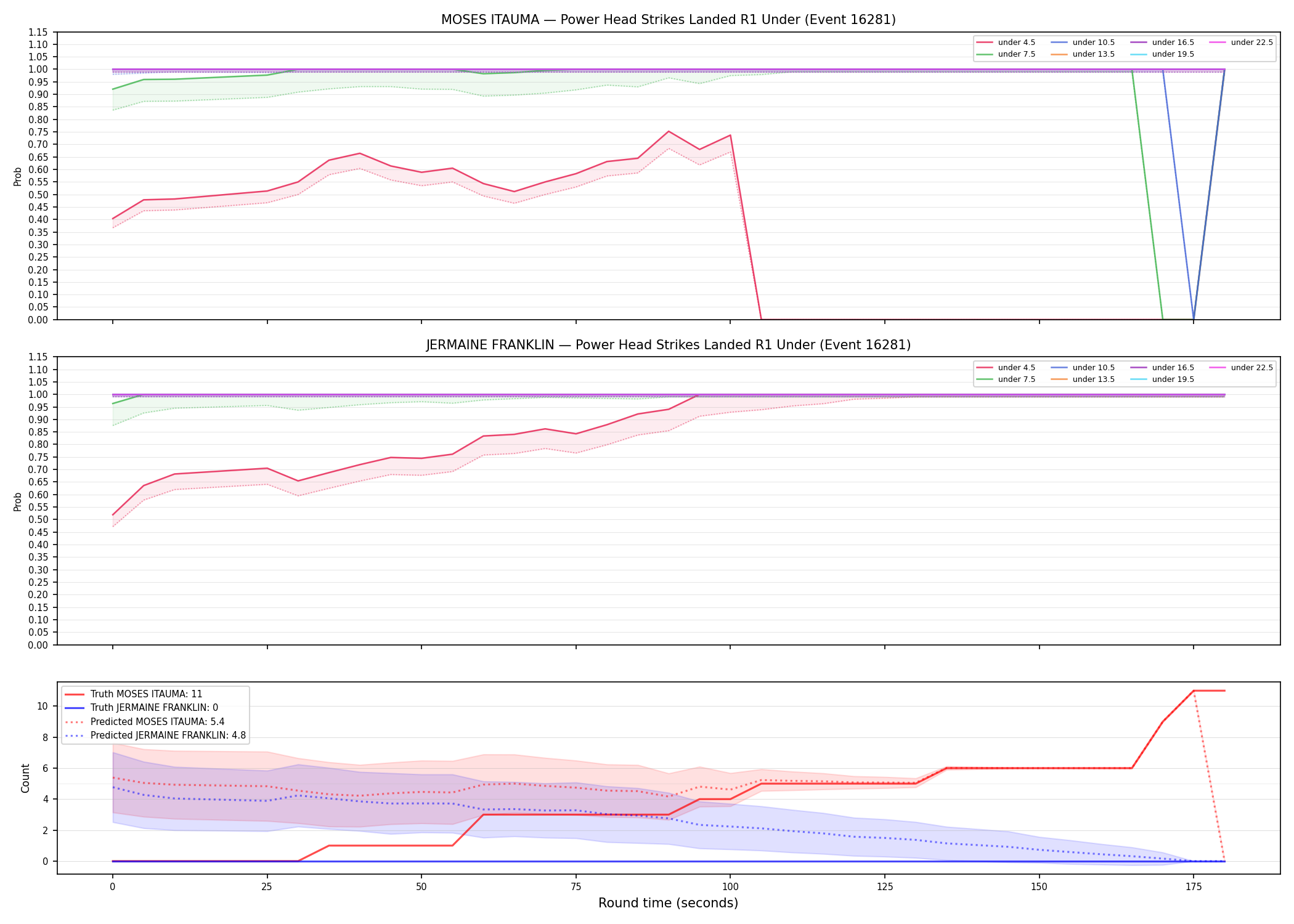
Task: Click the "Round time (seconds)" axis label
Action: [x=668, y=903]
